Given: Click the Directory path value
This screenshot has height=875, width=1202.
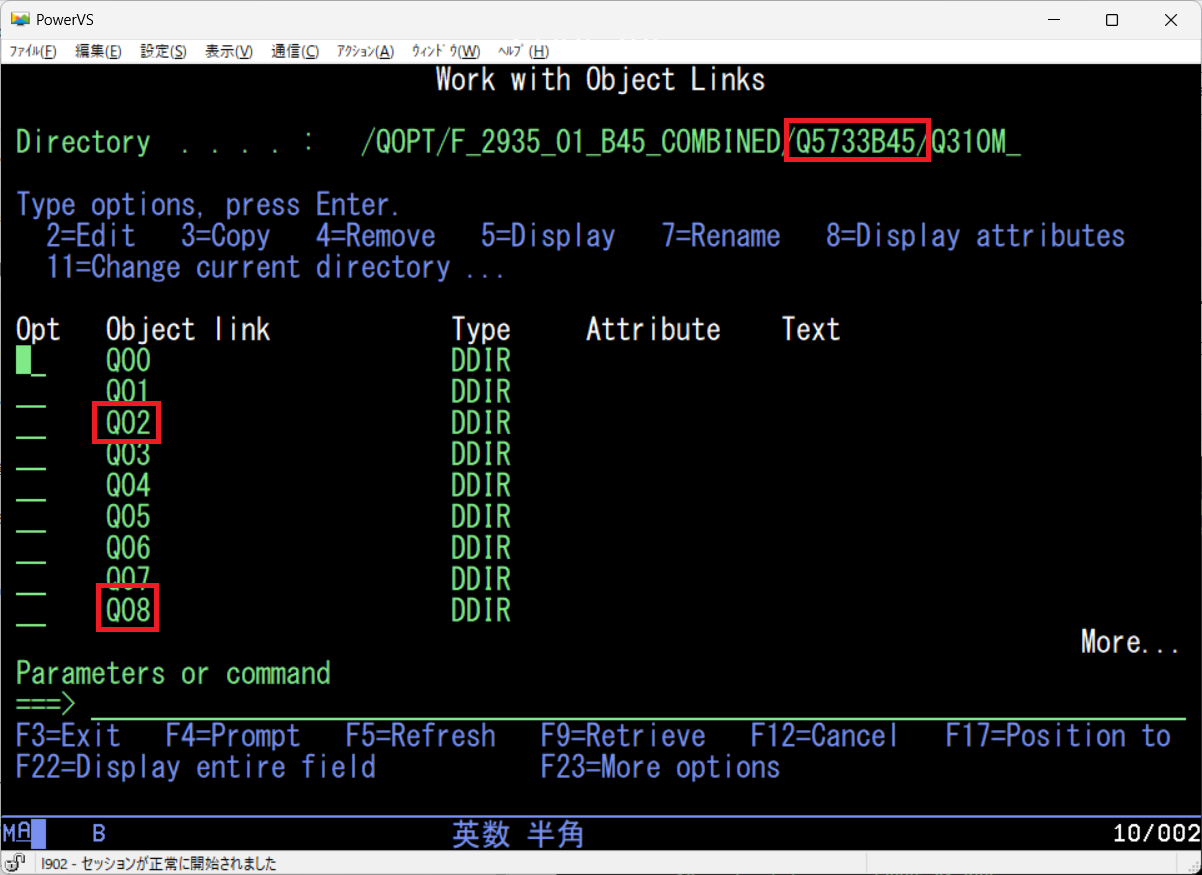Looking at the screenshot, I should (x=691, y=143).
